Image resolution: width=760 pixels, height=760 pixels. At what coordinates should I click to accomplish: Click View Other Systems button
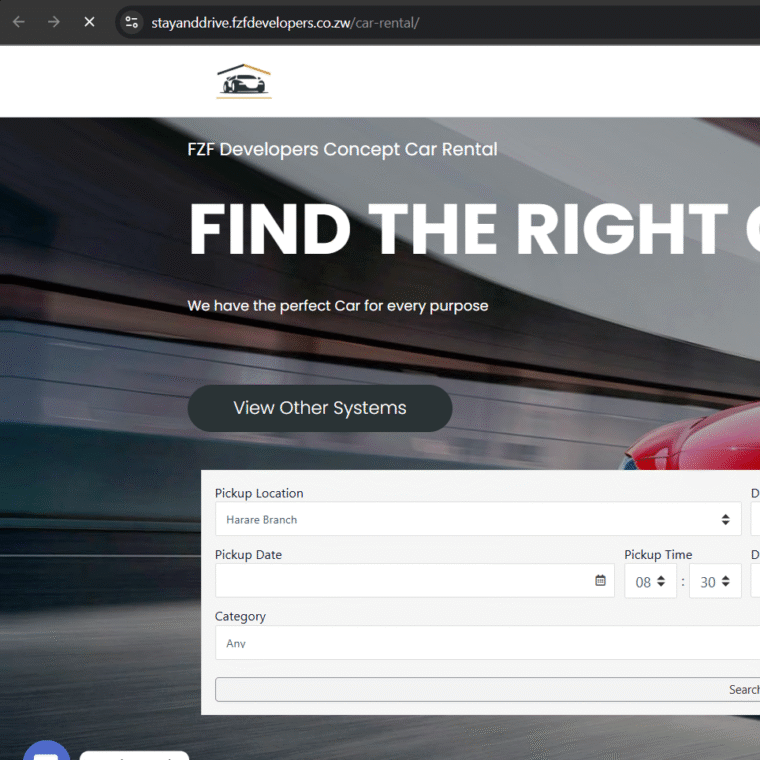pos(320,408)
